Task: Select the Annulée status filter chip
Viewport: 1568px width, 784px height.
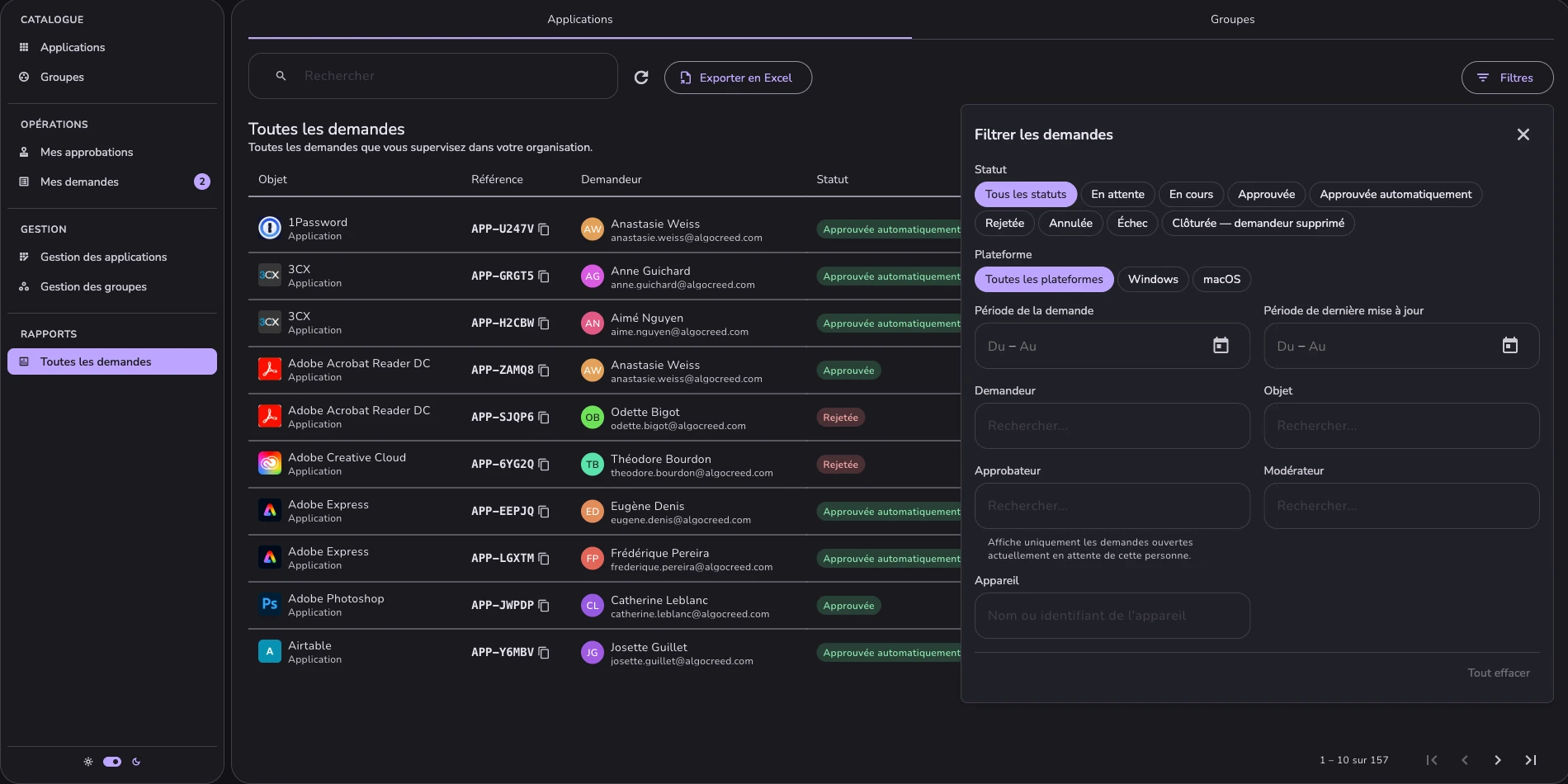Action: click(x=1070, y=223)
